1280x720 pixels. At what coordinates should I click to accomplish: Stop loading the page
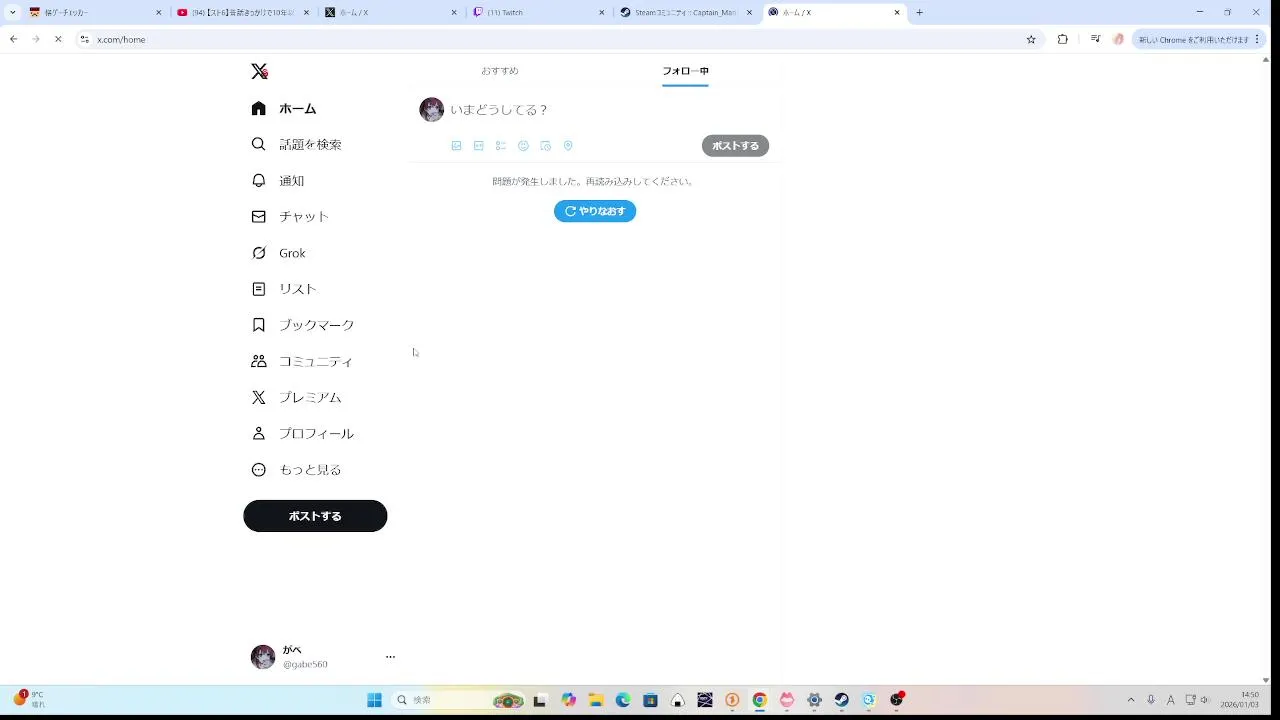[x=58, y=39]
